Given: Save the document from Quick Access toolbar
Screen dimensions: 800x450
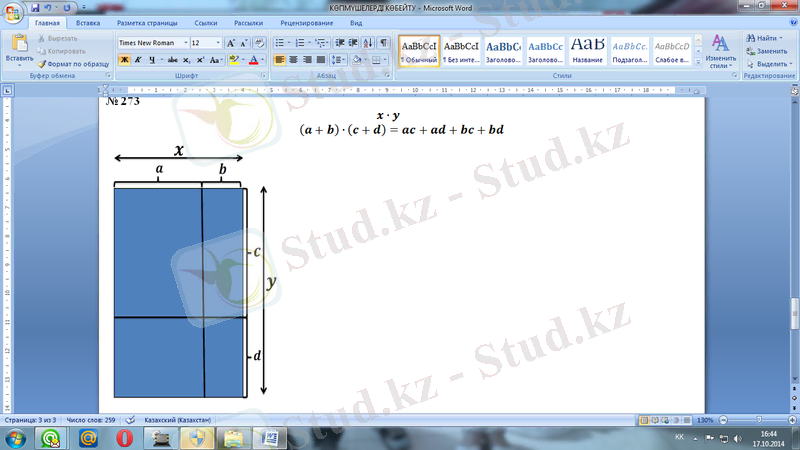Looking at the screenshot, I should [x=36, y=7].
